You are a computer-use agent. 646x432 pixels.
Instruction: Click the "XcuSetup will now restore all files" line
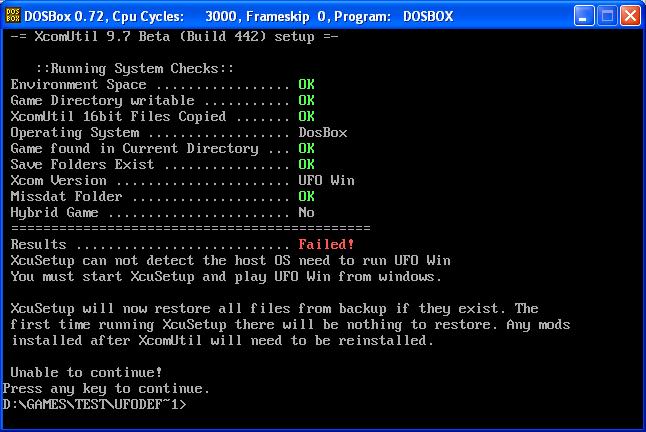(274, 308)
